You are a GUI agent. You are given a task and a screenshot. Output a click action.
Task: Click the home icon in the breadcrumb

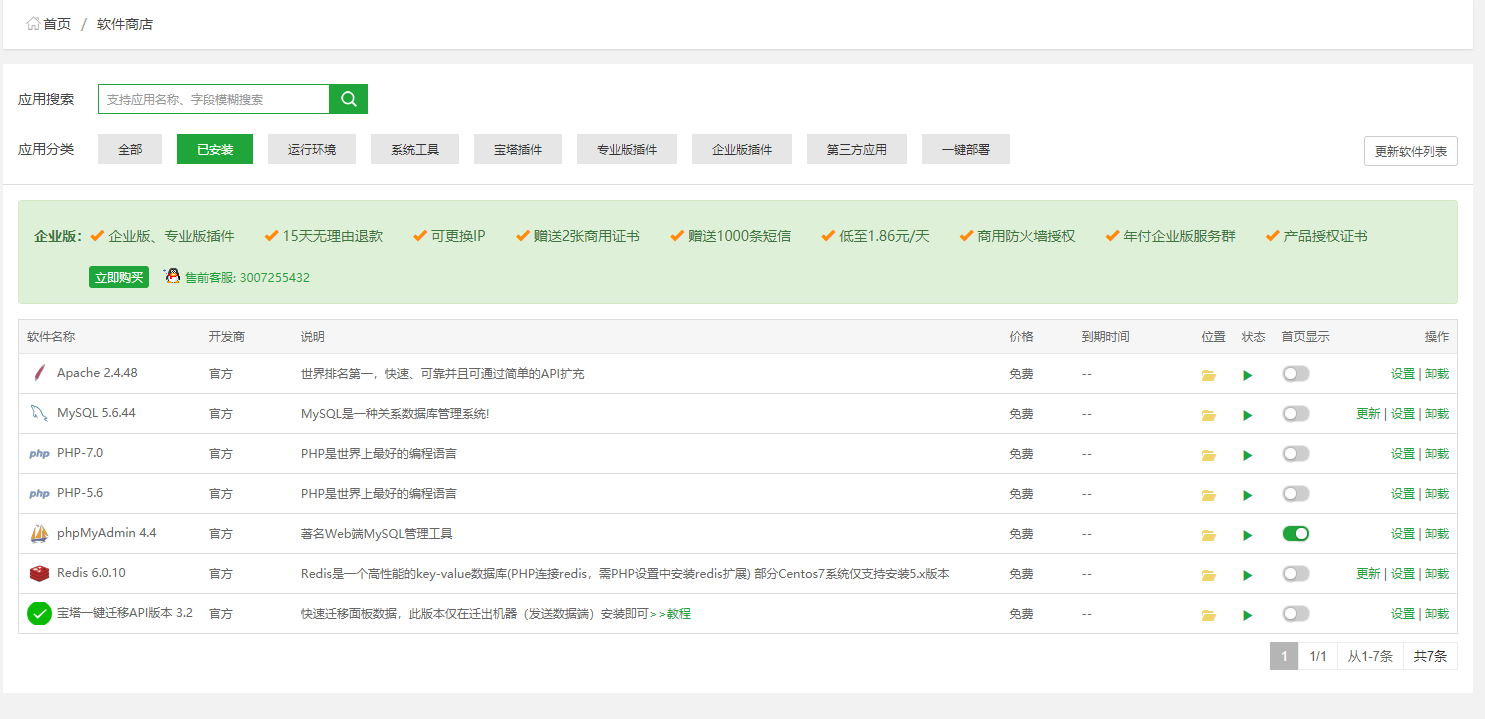[x=33, y=23]
